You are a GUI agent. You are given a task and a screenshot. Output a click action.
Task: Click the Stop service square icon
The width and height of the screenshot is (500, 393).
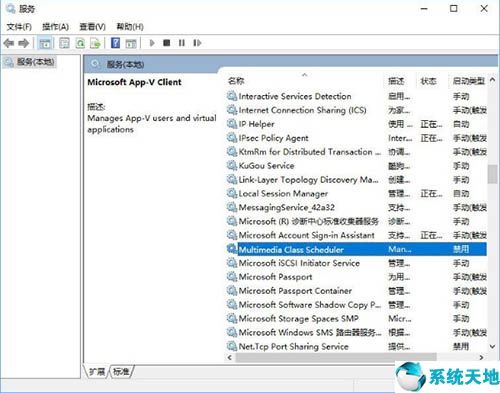point(167,43)
